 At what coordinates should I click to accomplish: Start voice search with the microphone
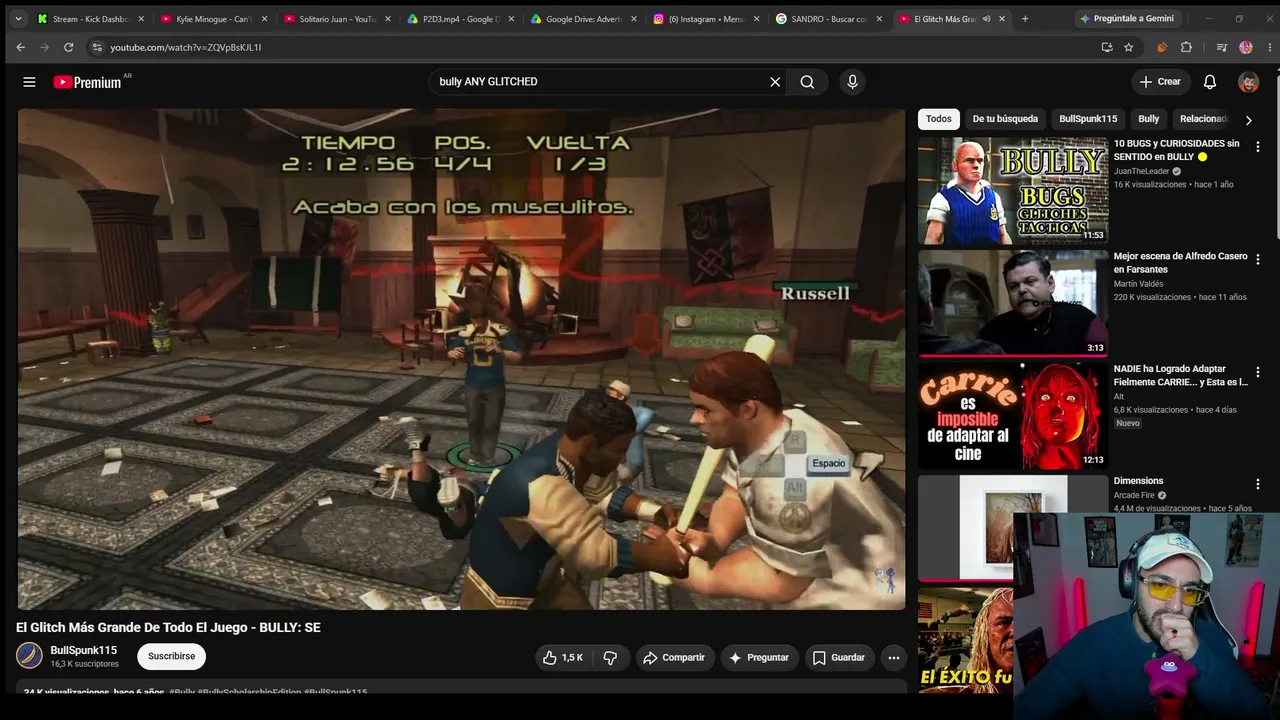click(852, 82)
